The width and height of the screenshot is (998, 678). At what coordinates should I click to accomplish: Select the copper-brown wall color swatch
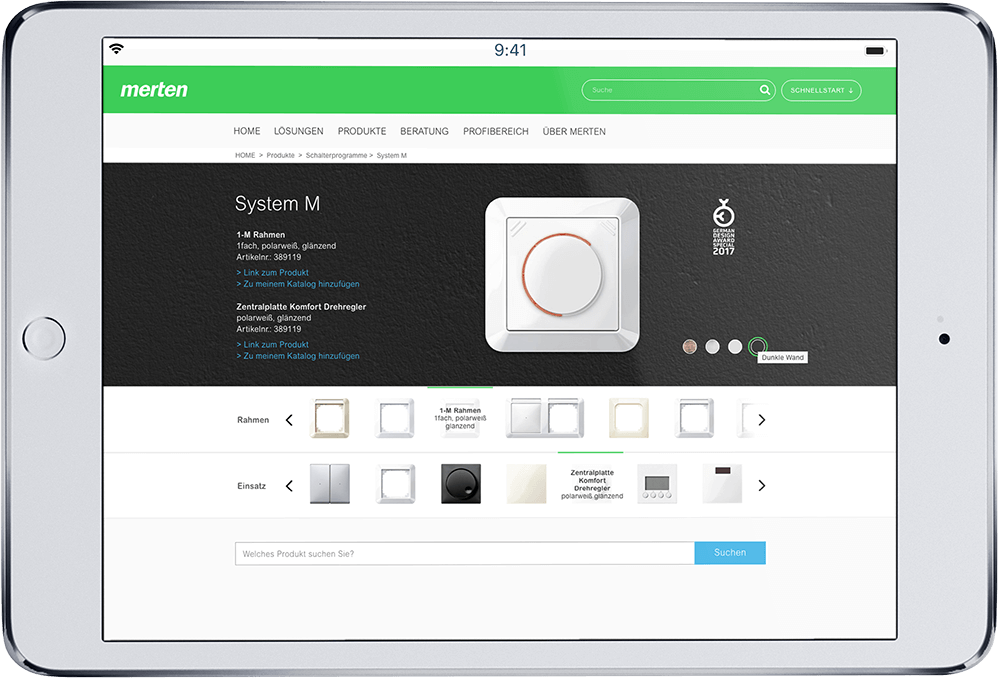pos(689,346)
